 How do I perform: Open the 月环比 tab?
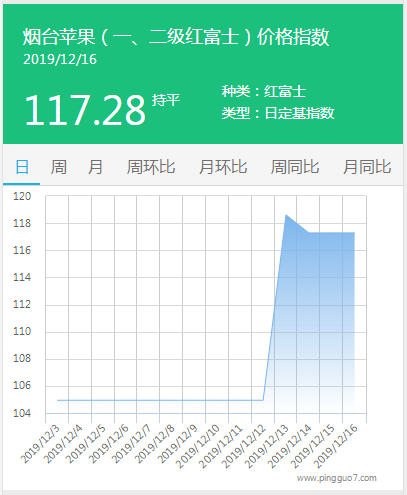223,167
